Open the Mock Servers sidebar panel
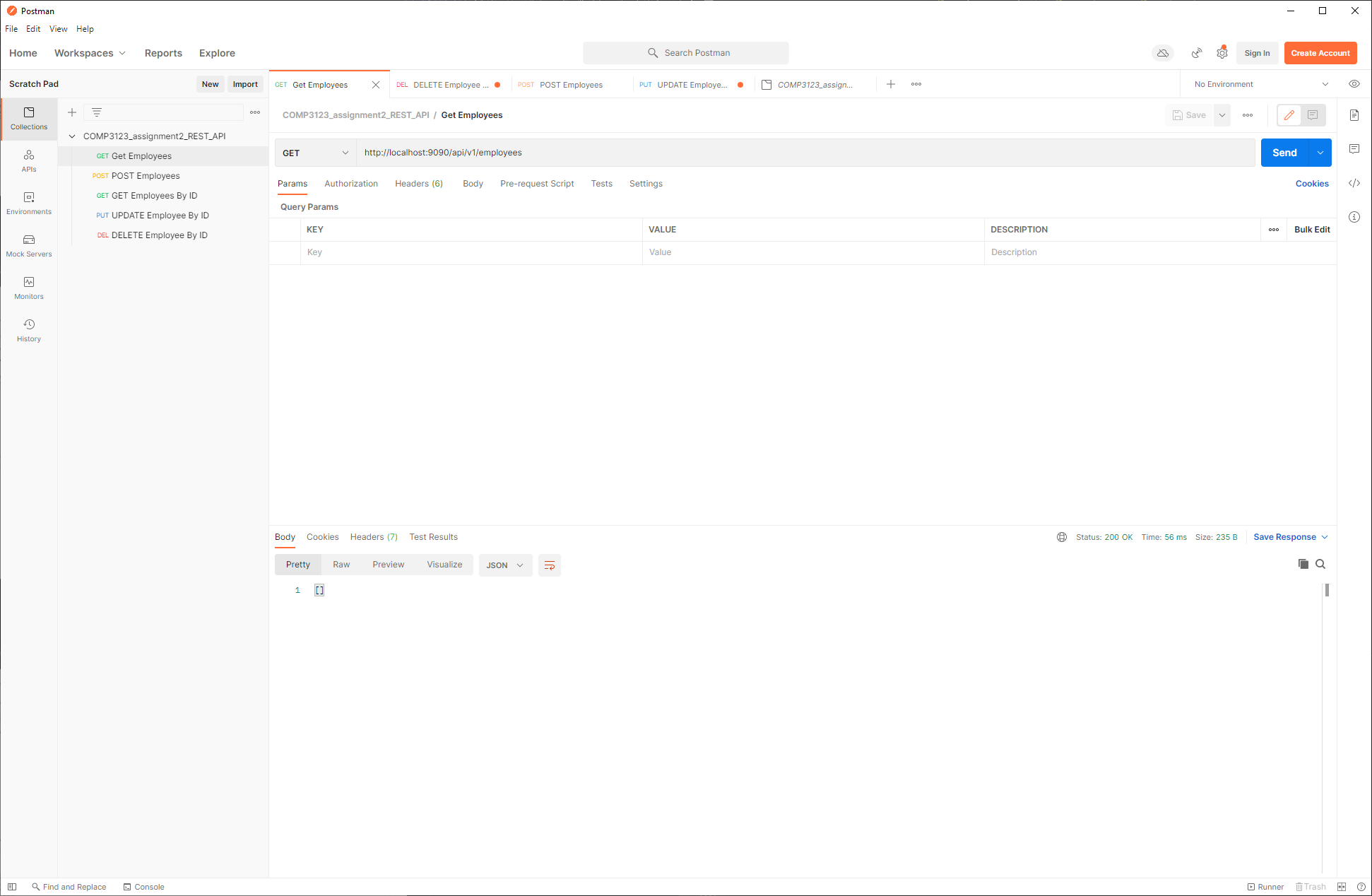 [29, 246]
